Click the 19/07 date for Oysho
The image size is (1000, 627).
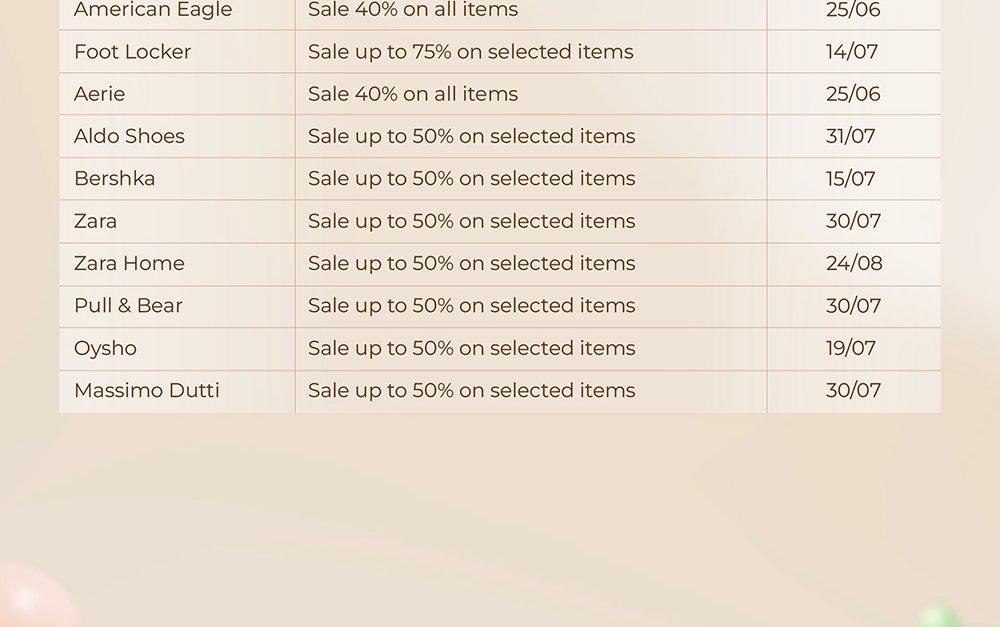[x=851, y=348]
